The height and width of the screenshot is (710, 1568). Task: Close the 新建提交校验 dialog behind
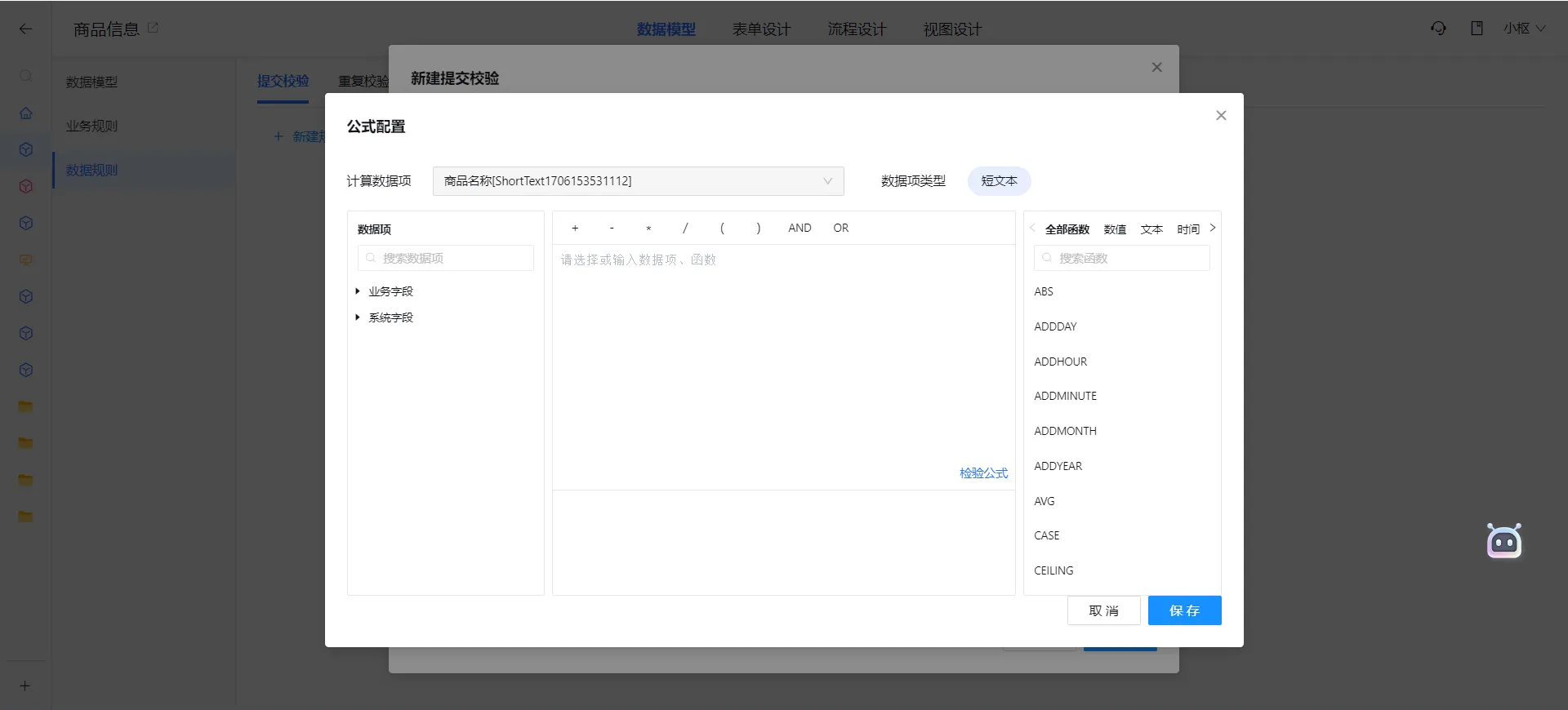(1156, 67)
